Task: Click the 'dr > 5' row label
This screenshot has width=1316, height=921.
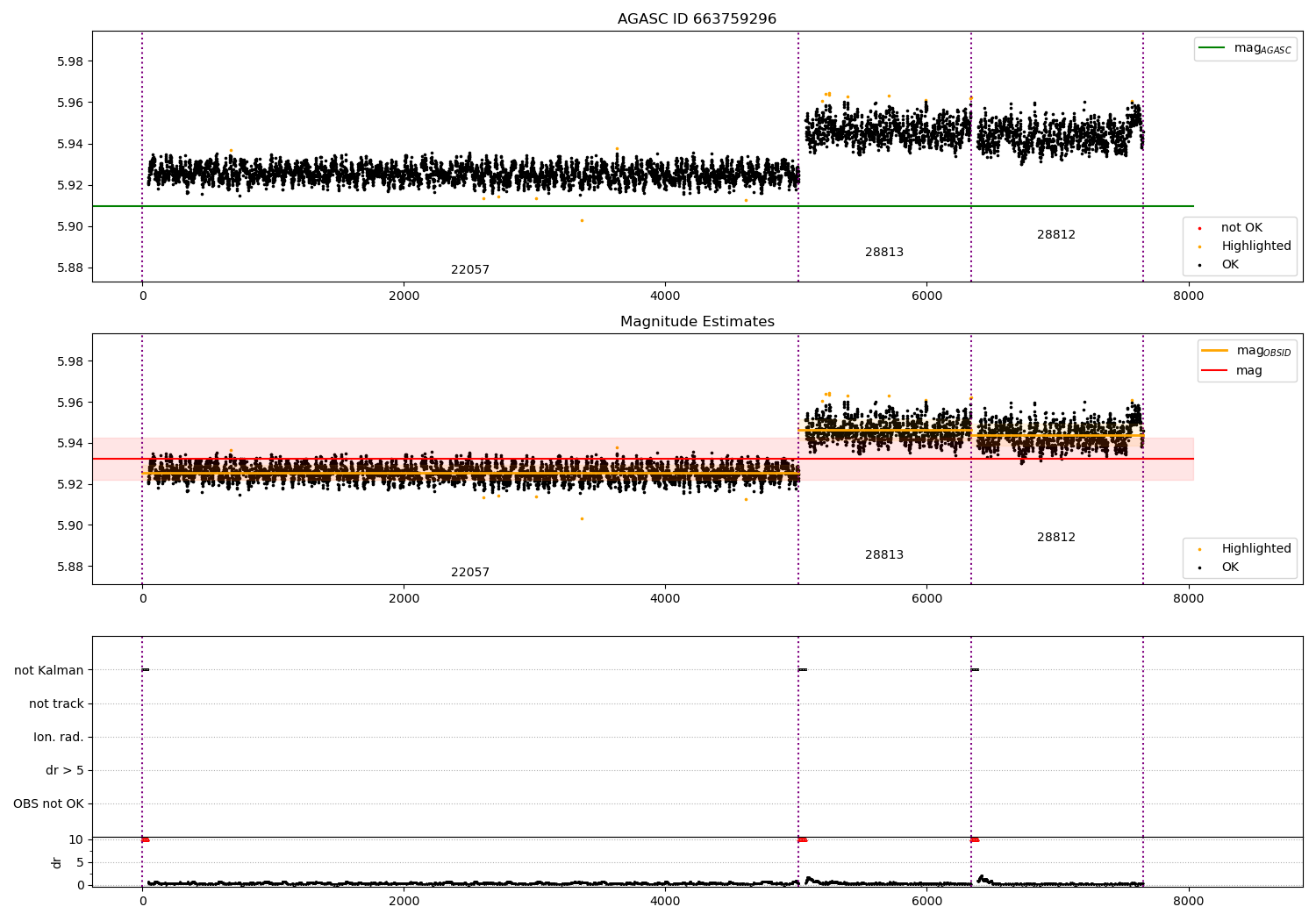Action: (x=65, y=771)
